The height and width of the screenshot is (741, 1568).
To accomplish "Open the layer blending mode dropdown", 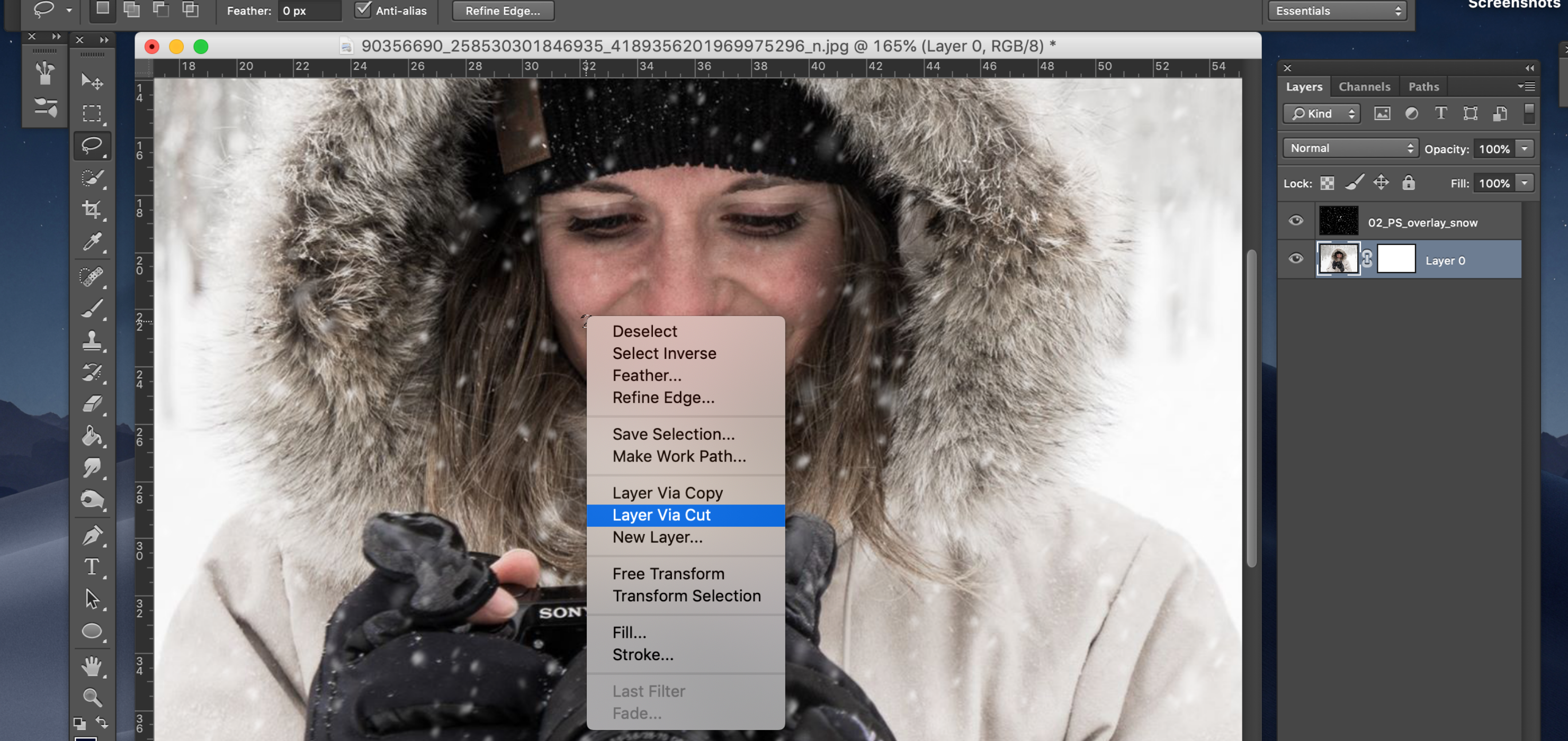I will tap(1350, 148).
